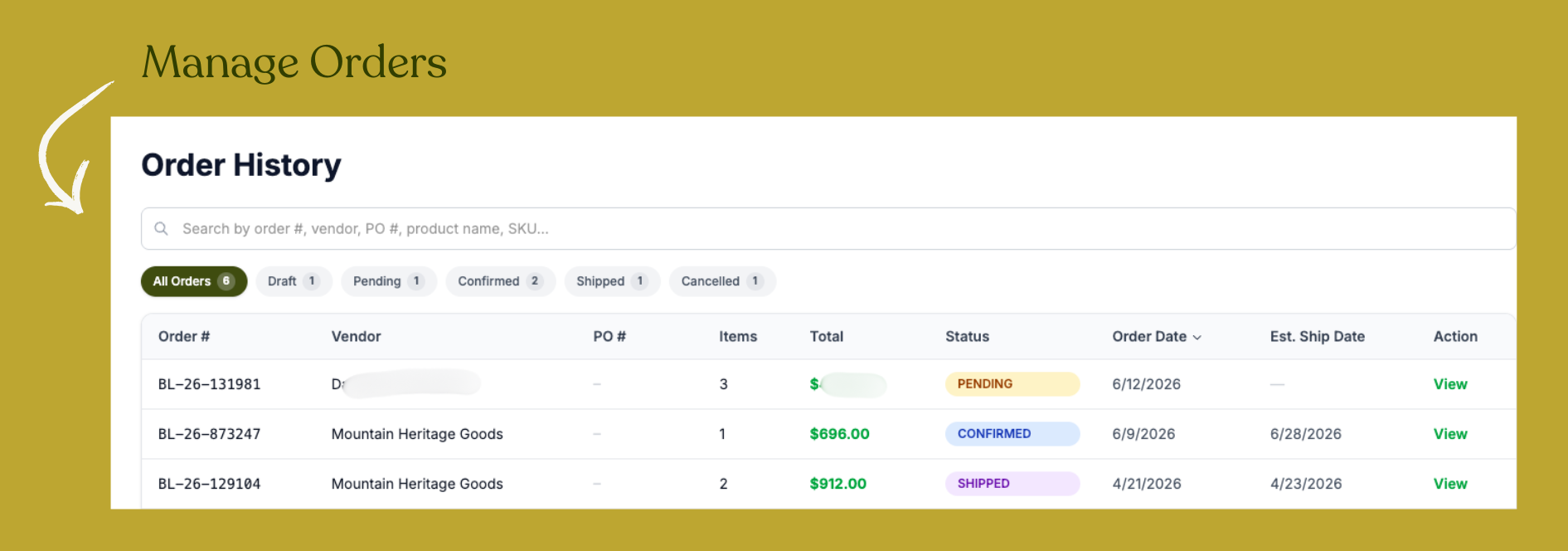1568x551 pixels.
Task: Select the All Orders filter tab
Action: click(x=194, y=281)
